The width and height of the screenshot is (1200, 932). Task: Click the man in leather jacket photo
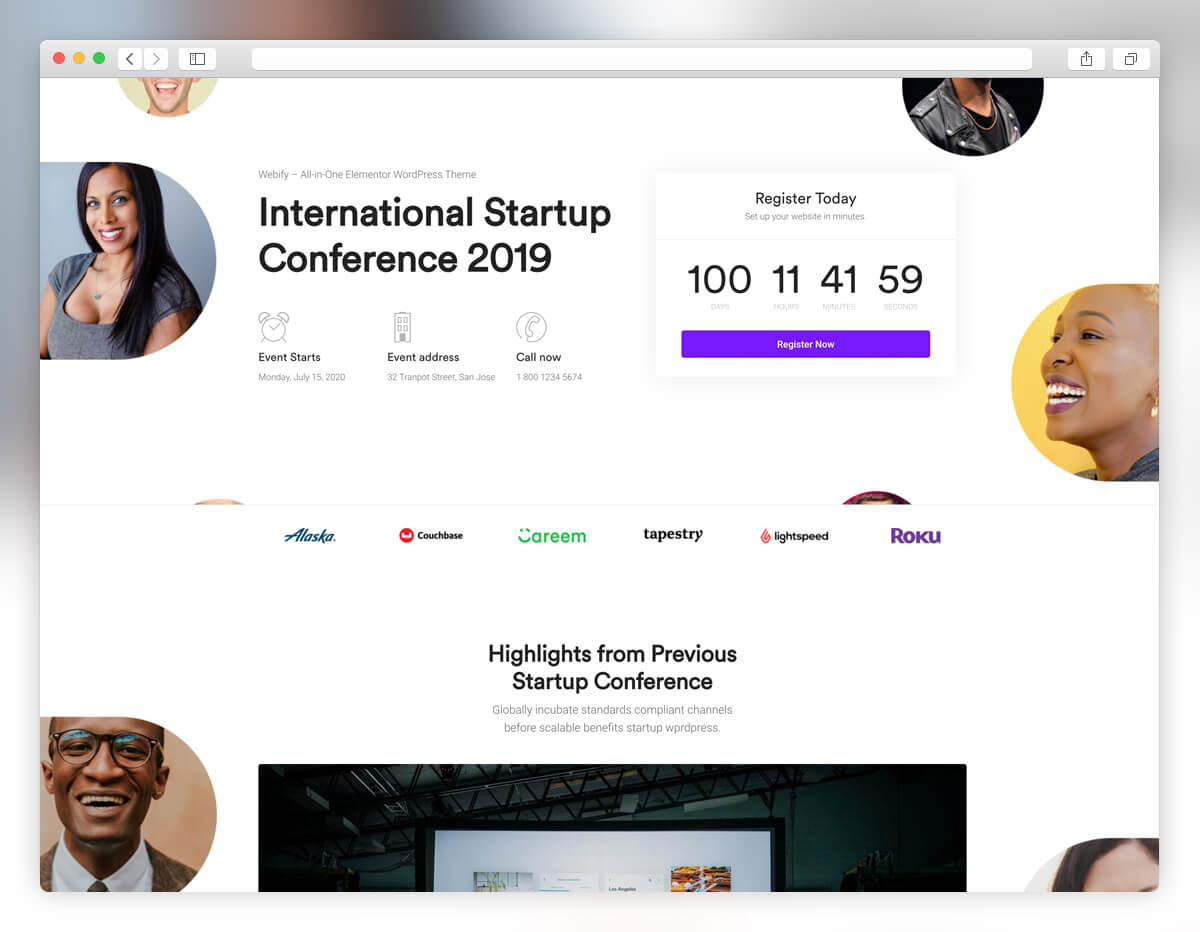[x=973, y=116]
